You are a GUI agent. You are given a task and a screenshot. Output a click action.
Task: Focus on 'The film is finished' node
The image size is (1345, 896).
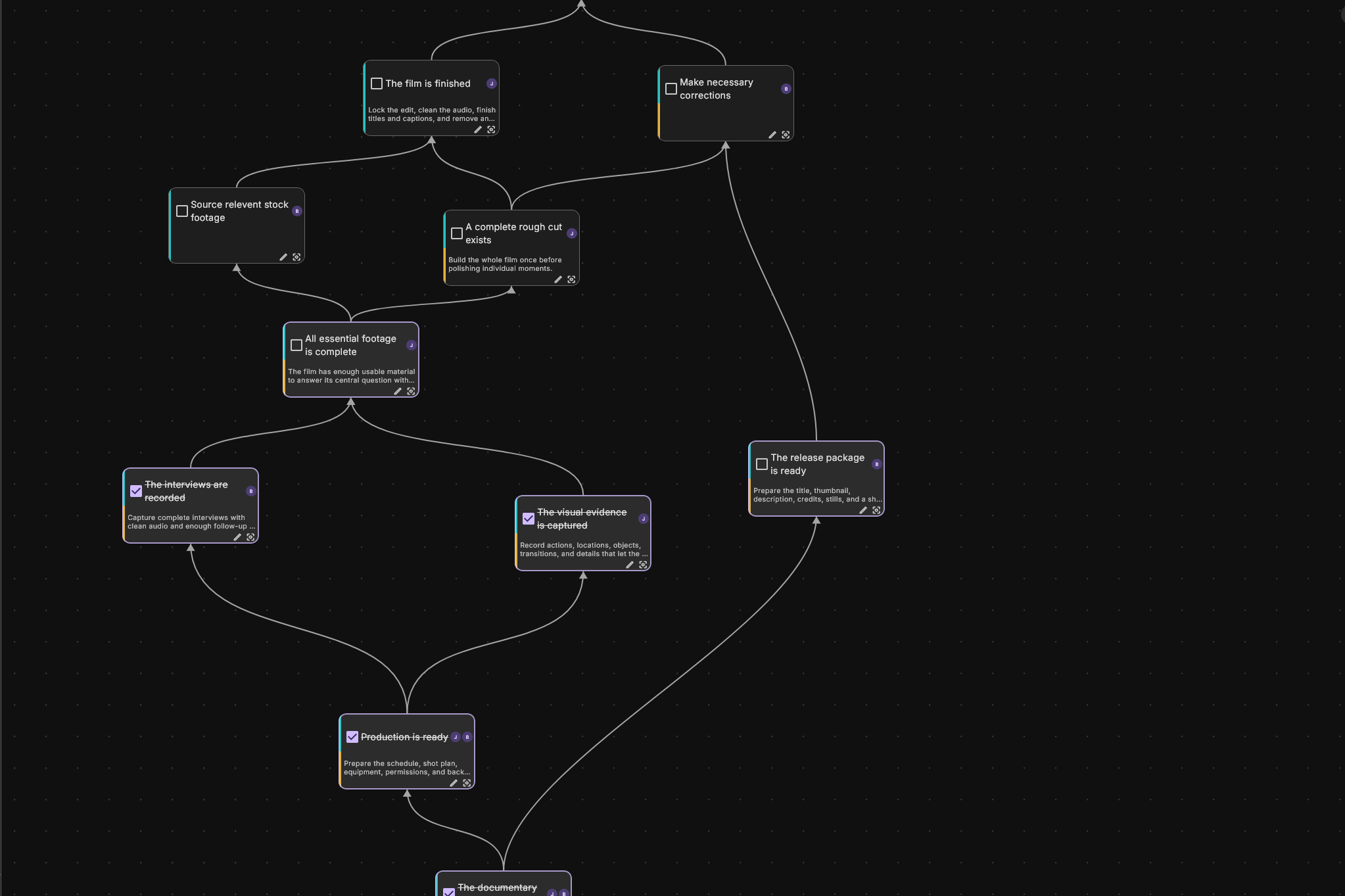click(491, 130)
